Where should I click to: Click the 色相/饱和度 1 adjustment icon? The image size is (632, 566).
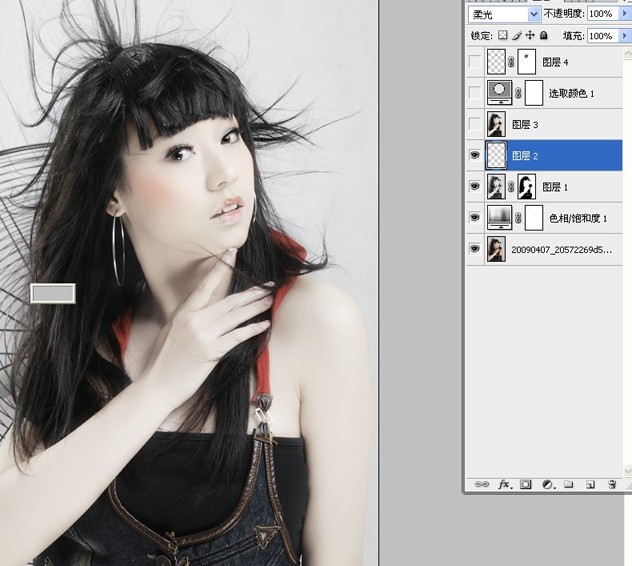click(500, 217)
